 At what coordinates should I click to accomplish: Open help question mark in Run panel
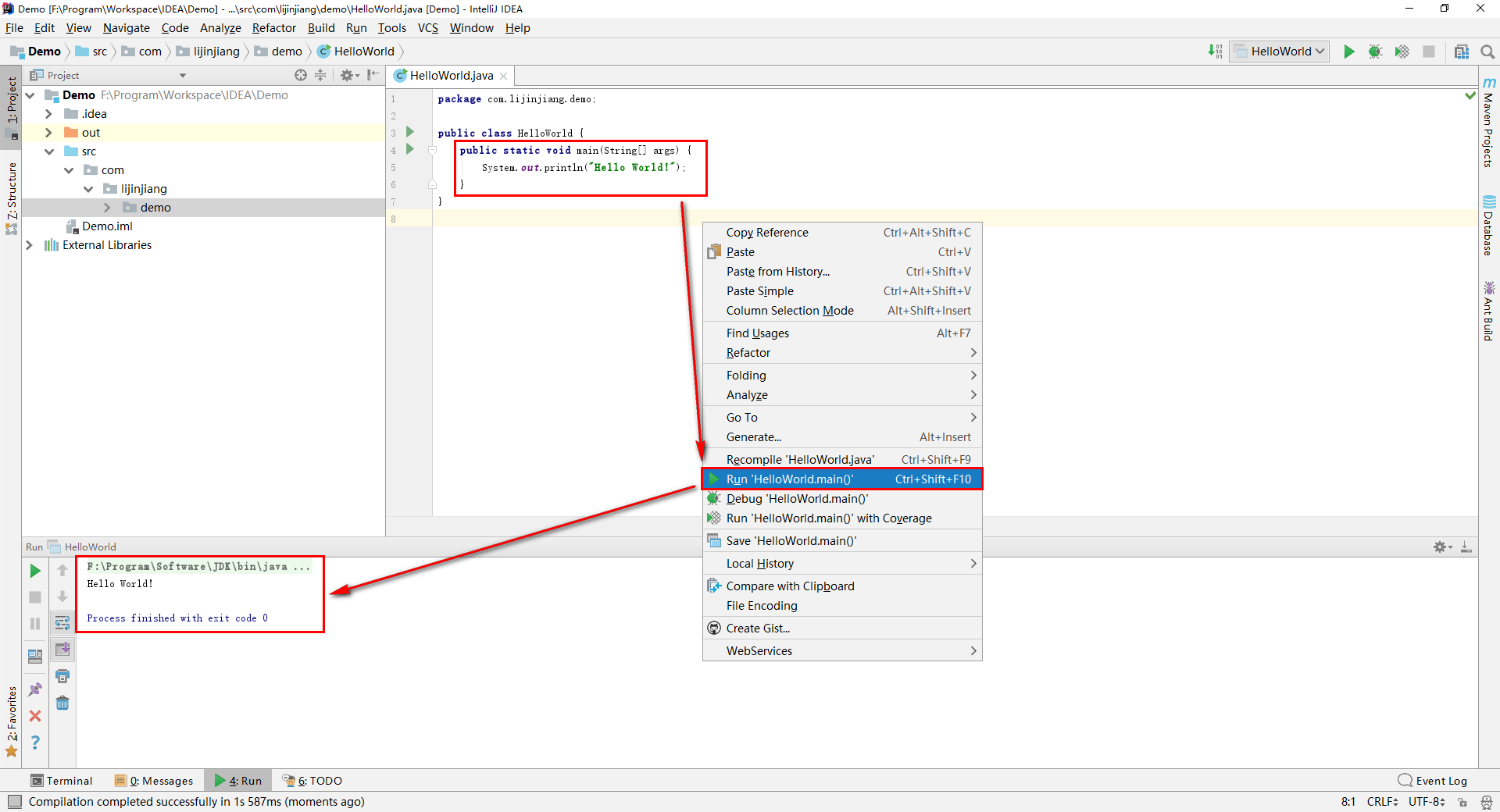click(35, 743)
